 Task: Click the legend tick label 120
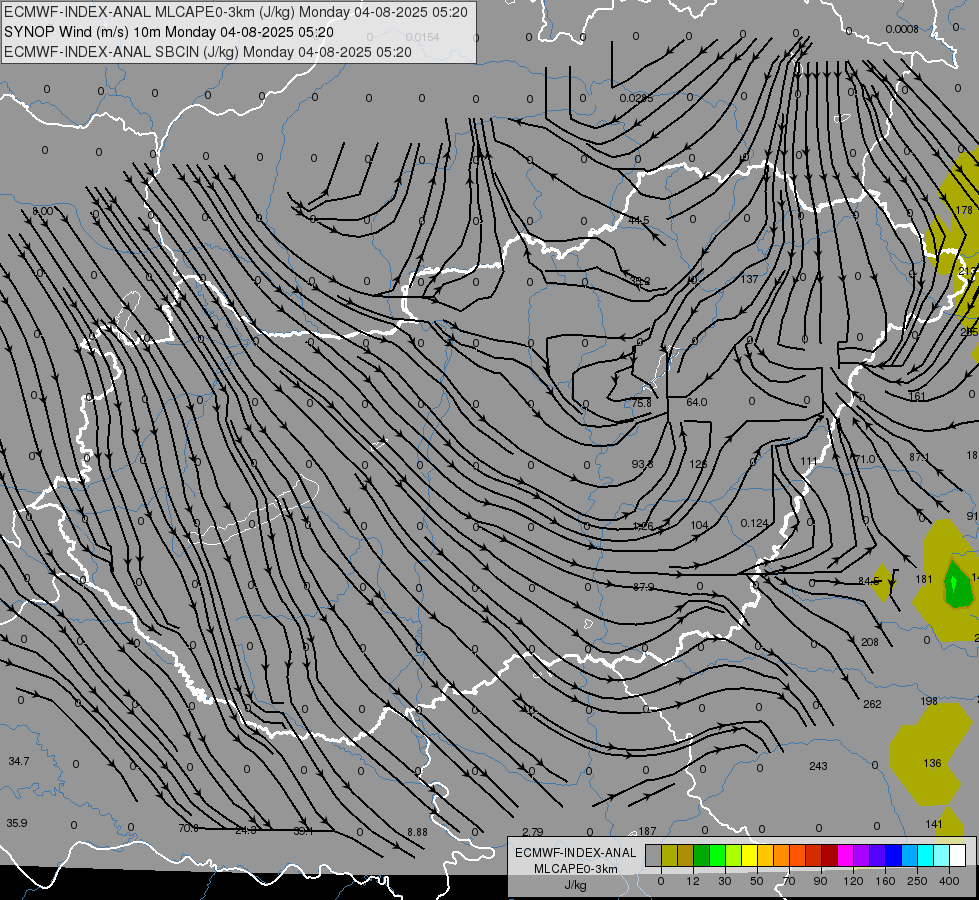pyautogui.click(x=853, y=881)
